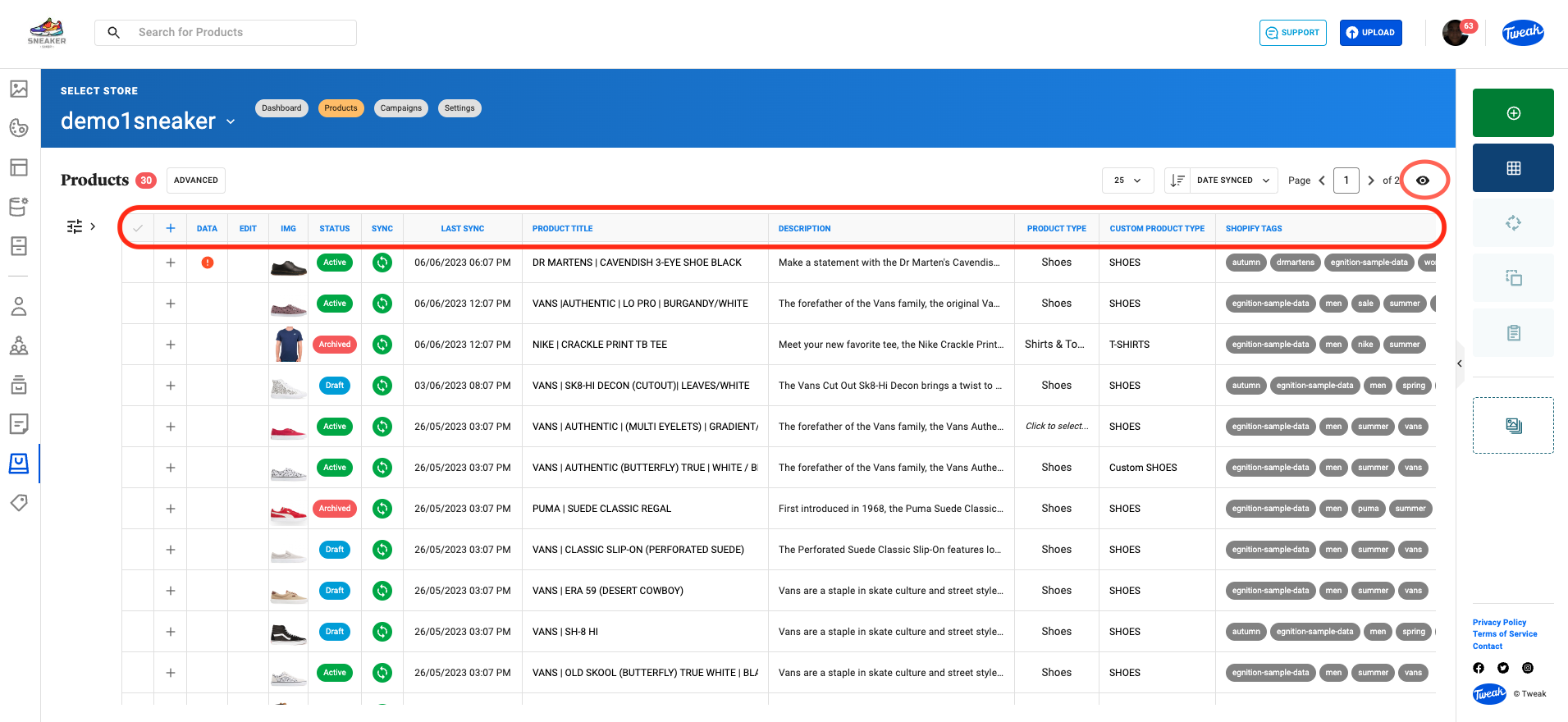
Task: Select checkbox for NIKE Crackle Print row
Action: (x=138, y=345)
